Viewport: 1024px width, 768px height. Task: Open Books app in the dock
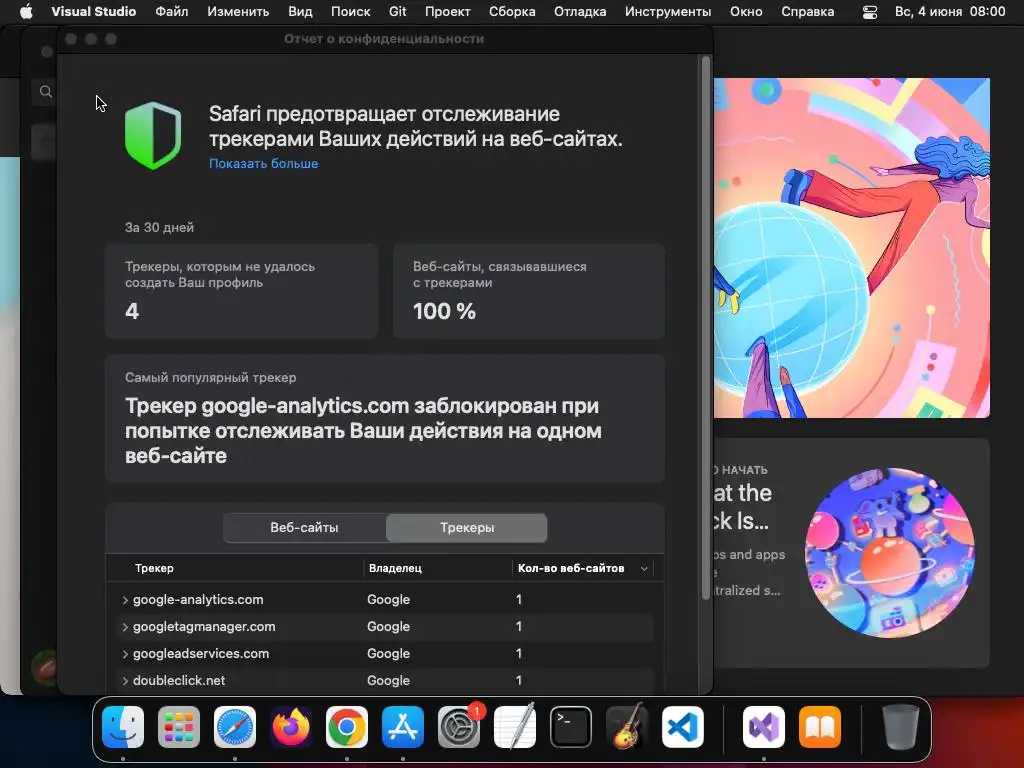(820, 727)
